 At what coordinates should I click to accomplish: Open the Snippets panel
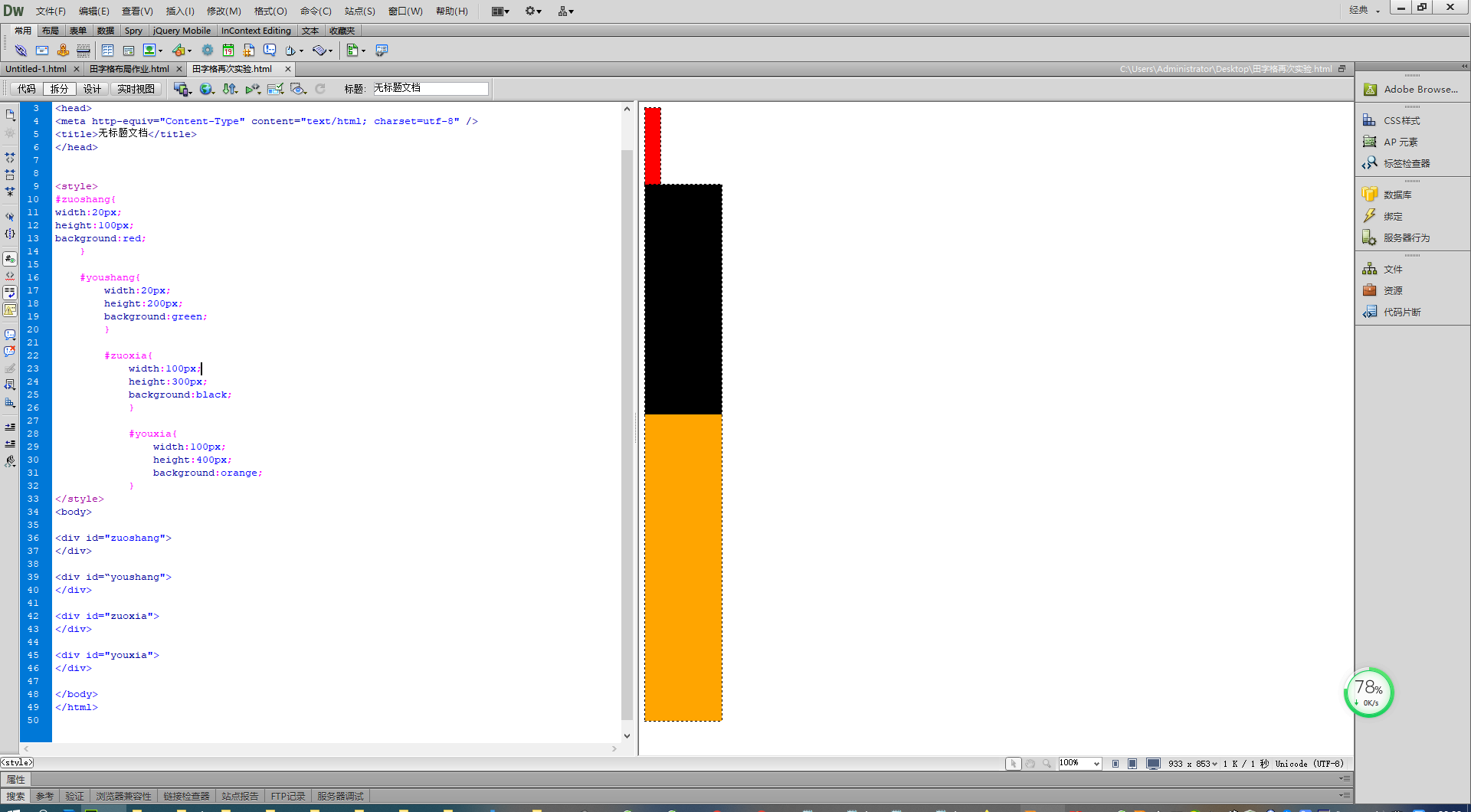pyautogui.click(x=1401, y=312)
